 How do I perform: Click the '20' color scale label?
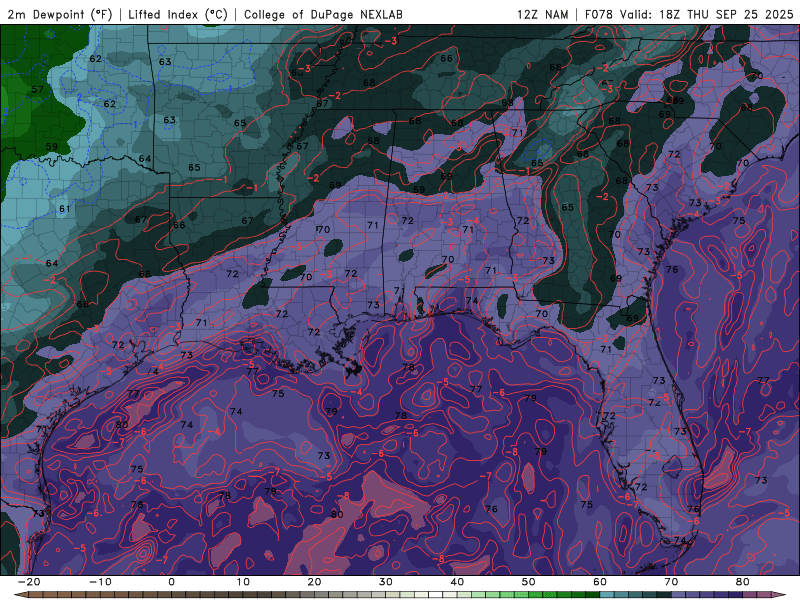coord(314,582)
